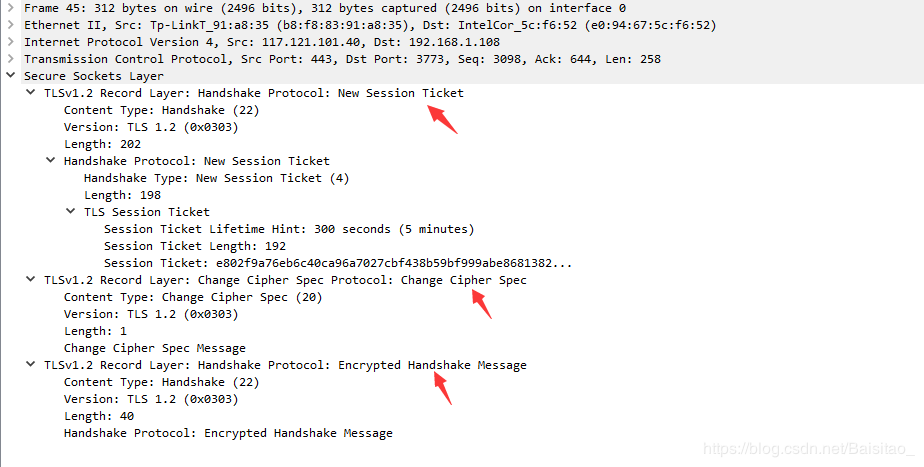
Task: Expand the Internet Protocol Version 4 section
Action: click(10, 42)
